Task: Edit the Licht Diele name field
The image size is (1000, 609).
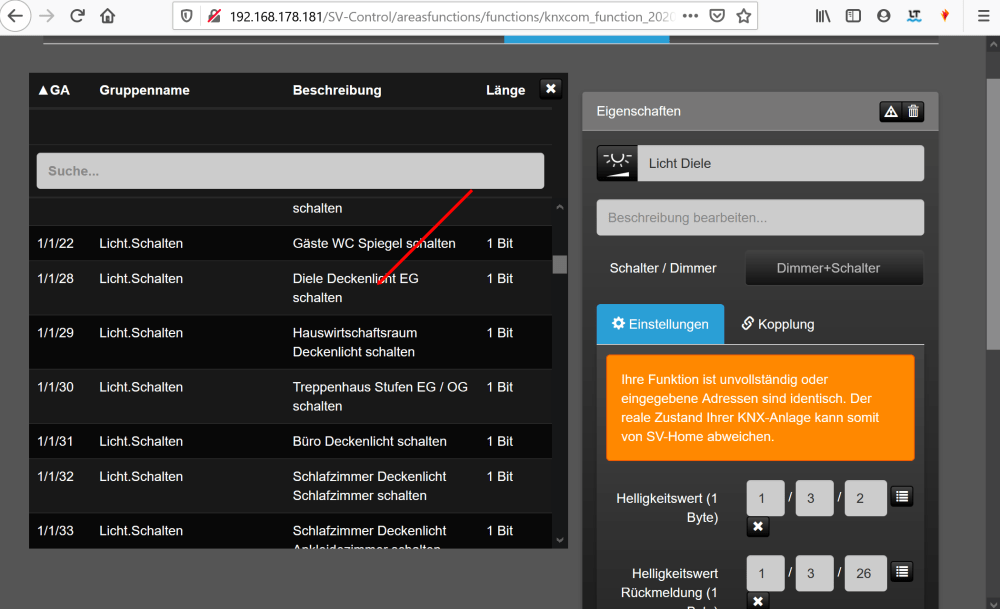Action: click(x=781, y=163)
